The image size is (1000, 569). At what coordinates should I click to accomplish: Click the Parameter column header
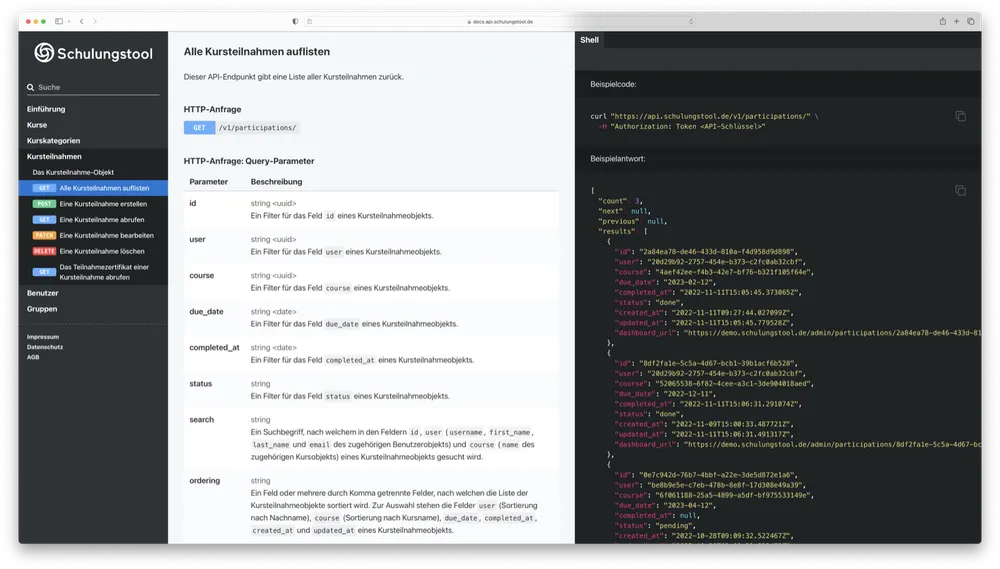point(209,182)
